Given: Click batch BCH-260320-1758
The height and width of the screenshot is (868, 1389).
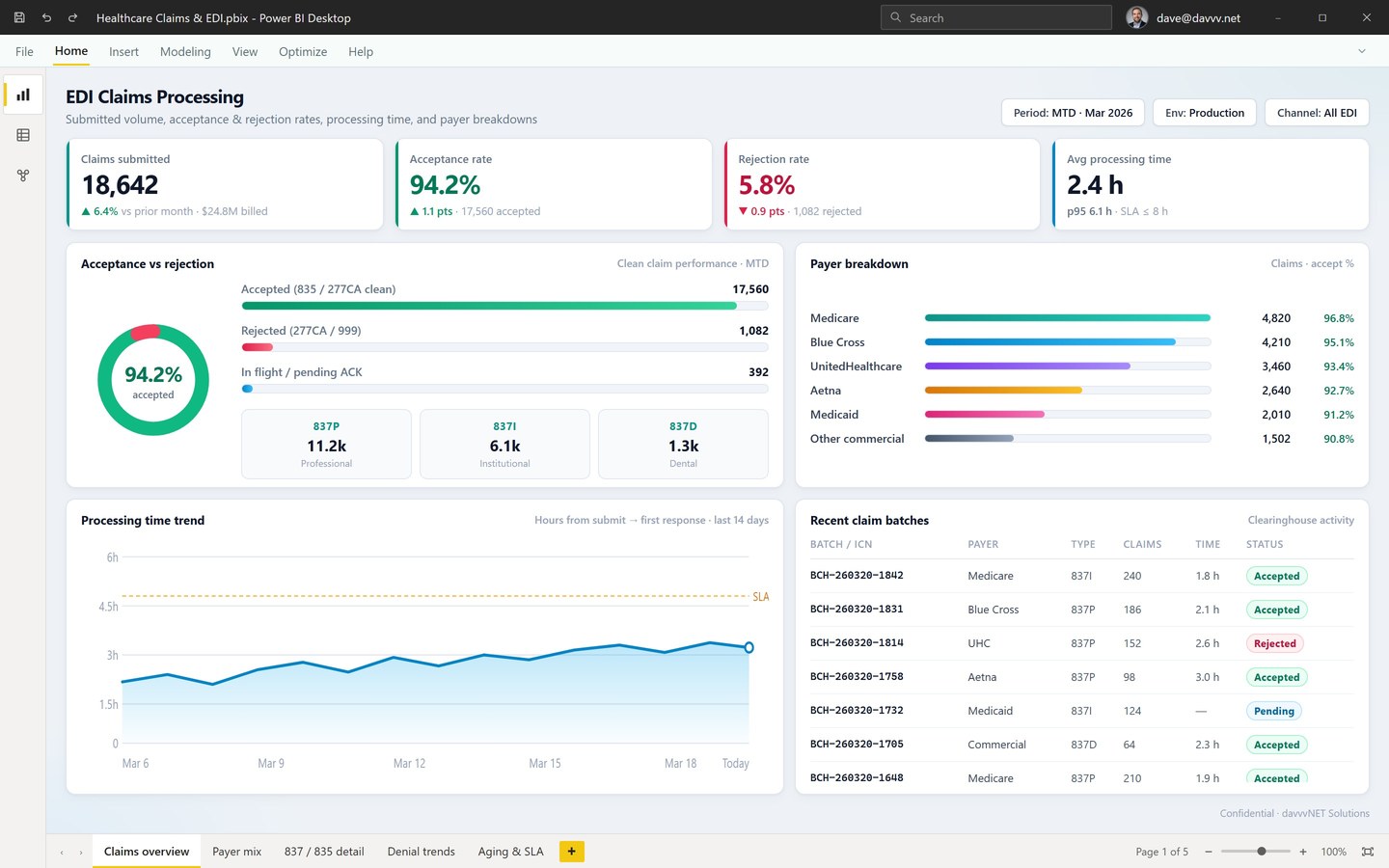Looking at the screenshot, I should click(857, 677).
